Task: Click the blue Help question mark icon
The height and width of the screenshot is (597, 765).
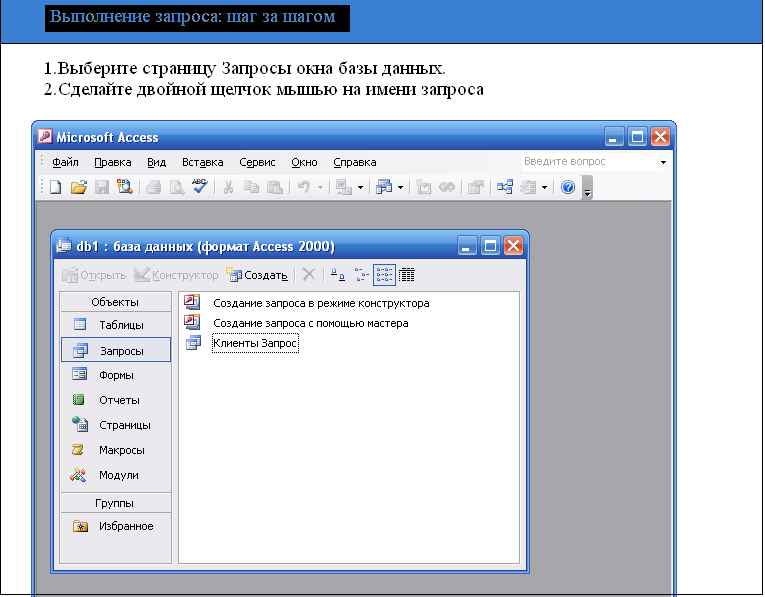Action: click(x=567, y=187)
